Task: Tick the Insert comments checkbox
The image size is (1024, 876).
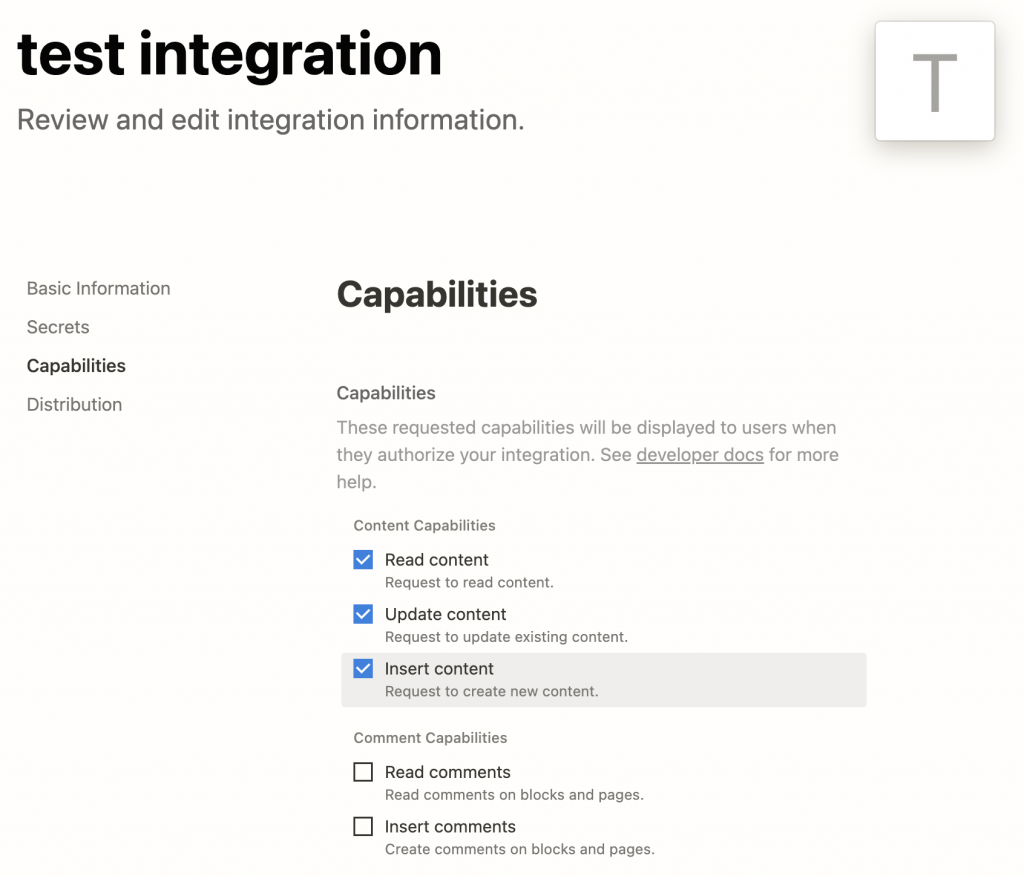Action: click(363, 827)
